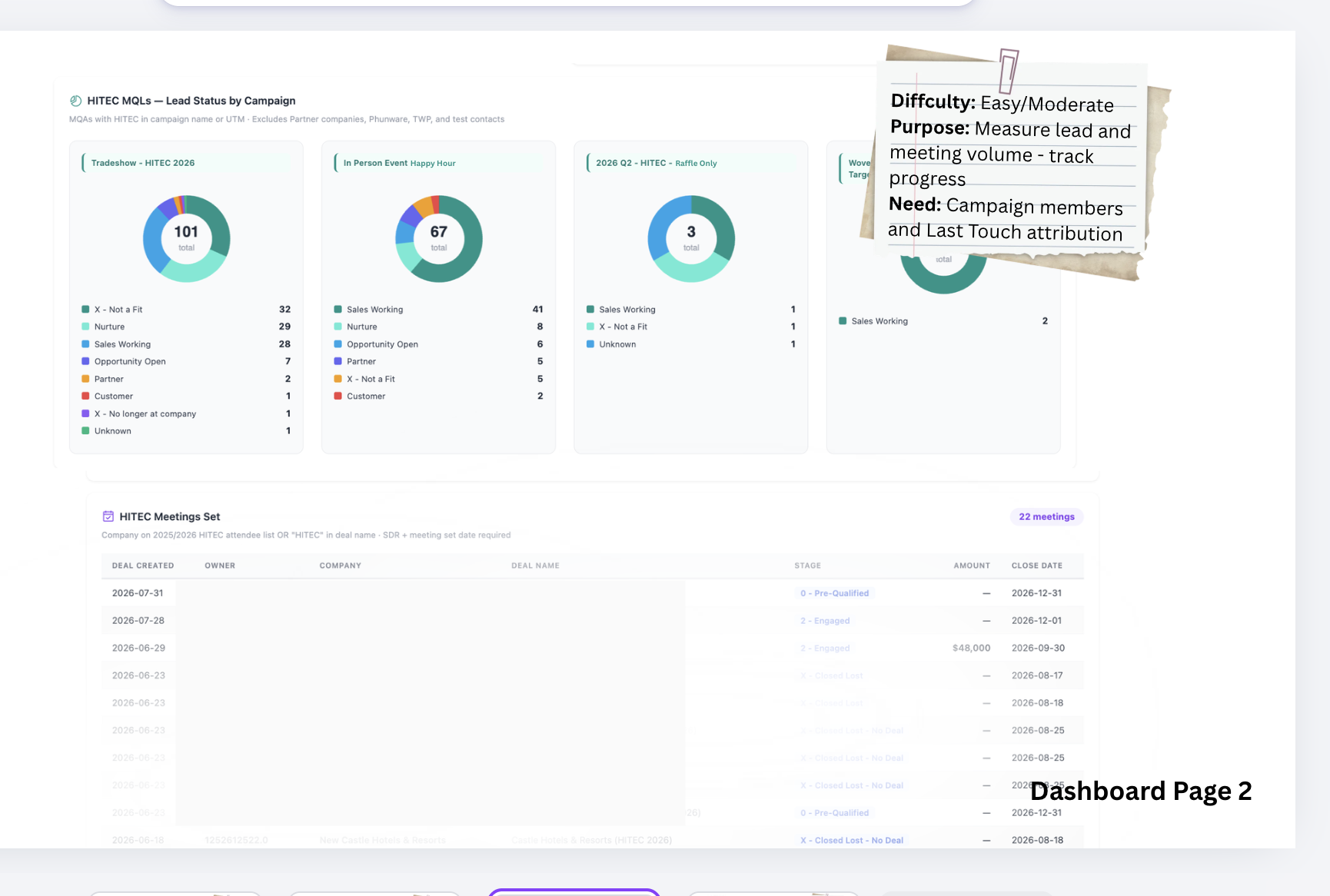Select the sticky note's Purpose text
1330x896 pixels.
tap(1011, 154)
